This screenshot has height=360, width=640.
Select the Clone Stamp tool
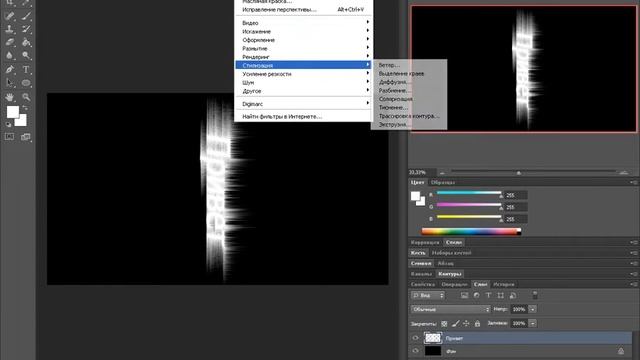(x=10, y=29)
